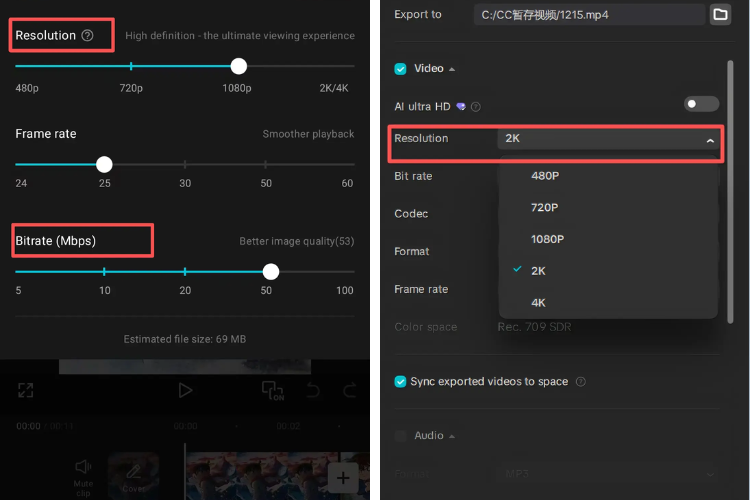Redo the last edit
Screen dimensions: 750x500
350,390
